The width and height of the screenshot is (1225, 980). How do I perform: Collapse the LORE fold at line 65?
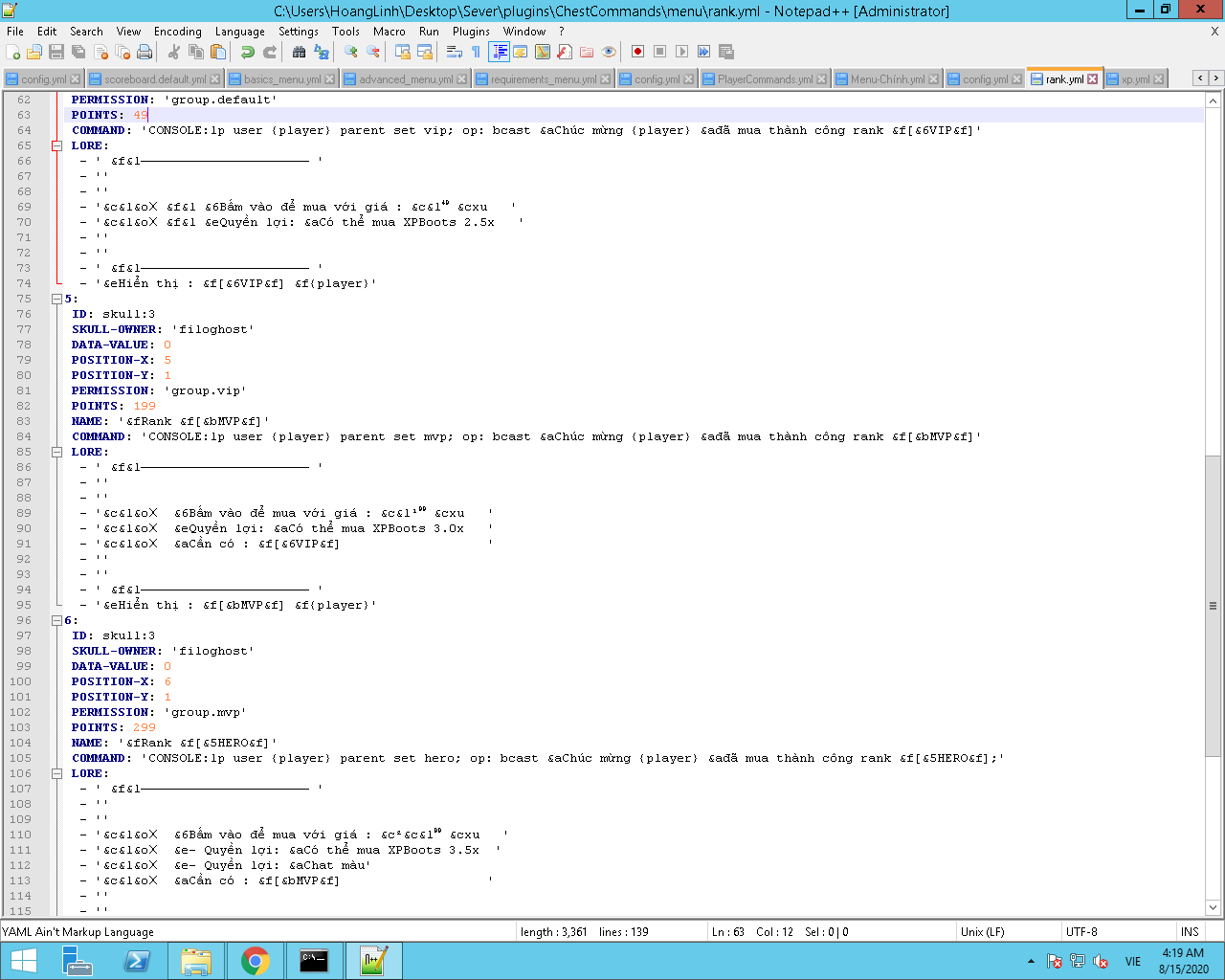coord(56,145)
